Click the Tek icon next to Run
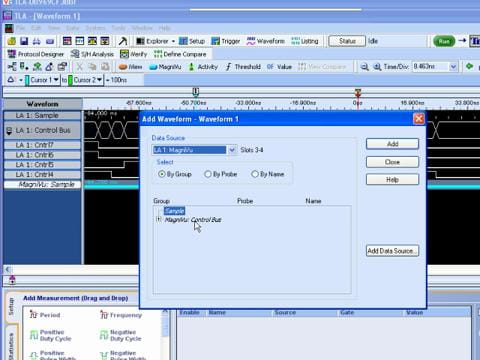Screen dimensions: 480x360 click(x=475, y=41)
